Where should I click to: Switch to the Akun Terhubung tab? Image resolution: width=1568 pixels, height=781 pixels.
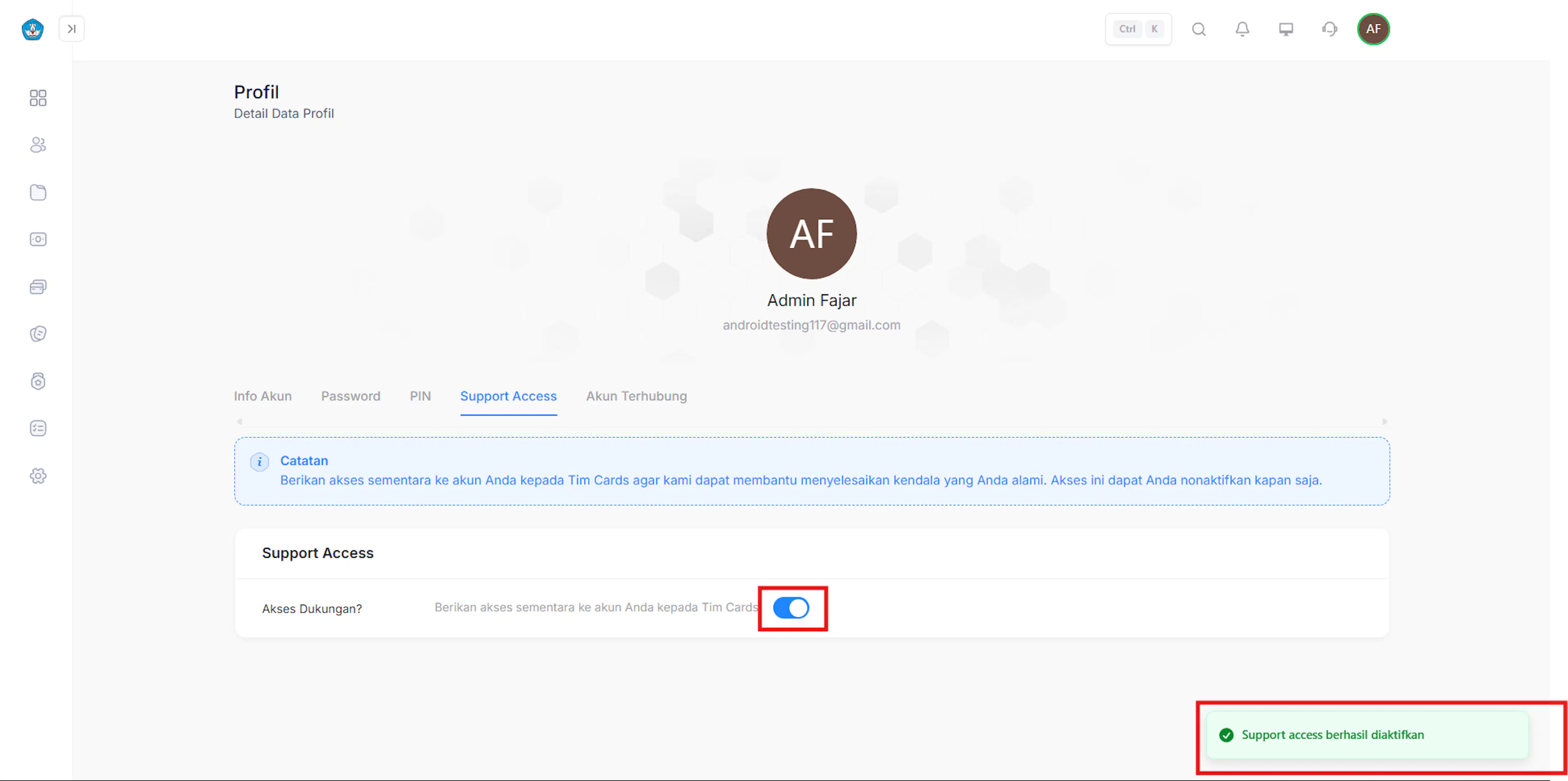coord(636,396)
